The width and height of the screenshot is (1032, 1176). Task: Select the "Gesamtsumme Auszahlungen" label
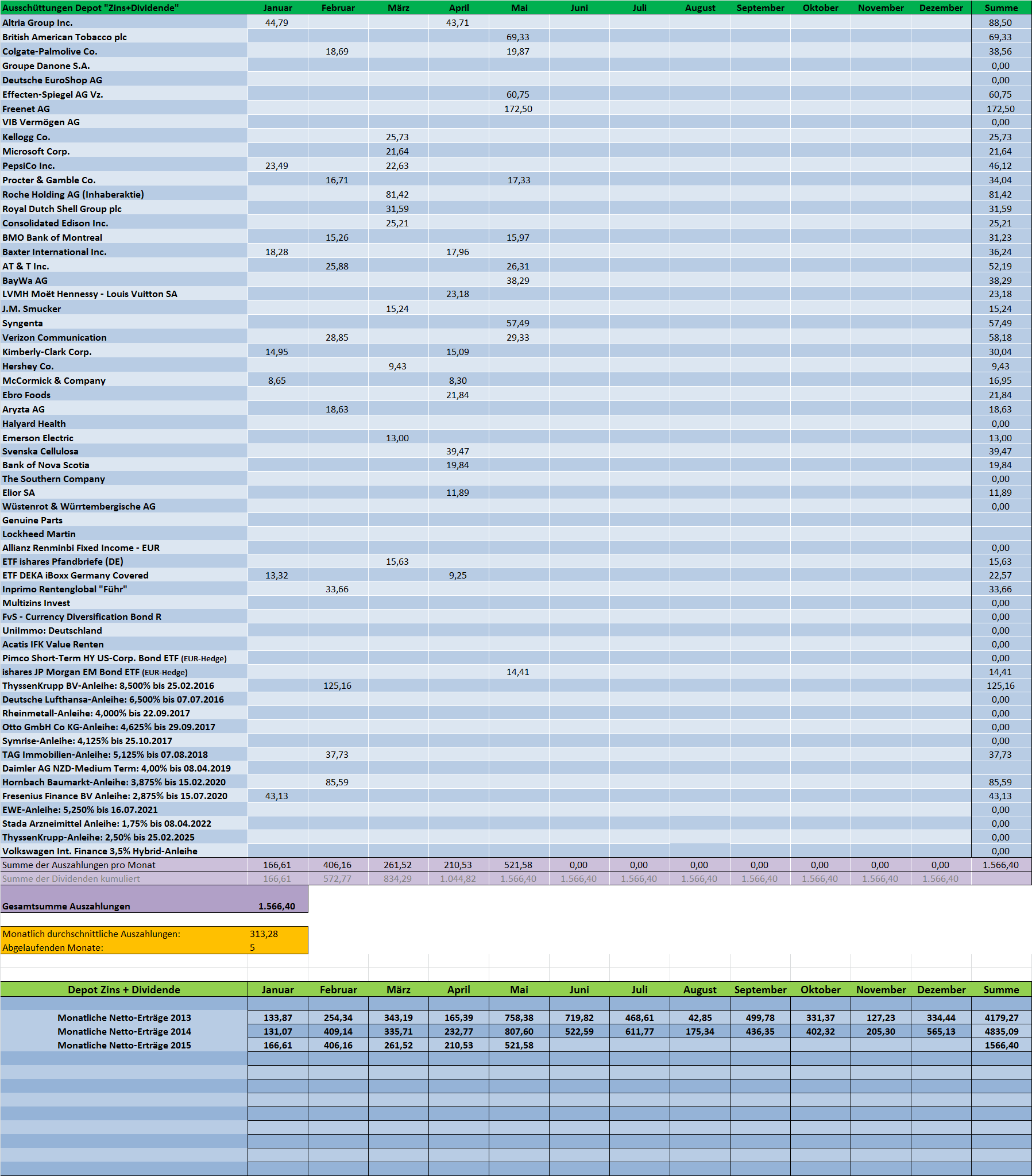[x=66, y=907]
